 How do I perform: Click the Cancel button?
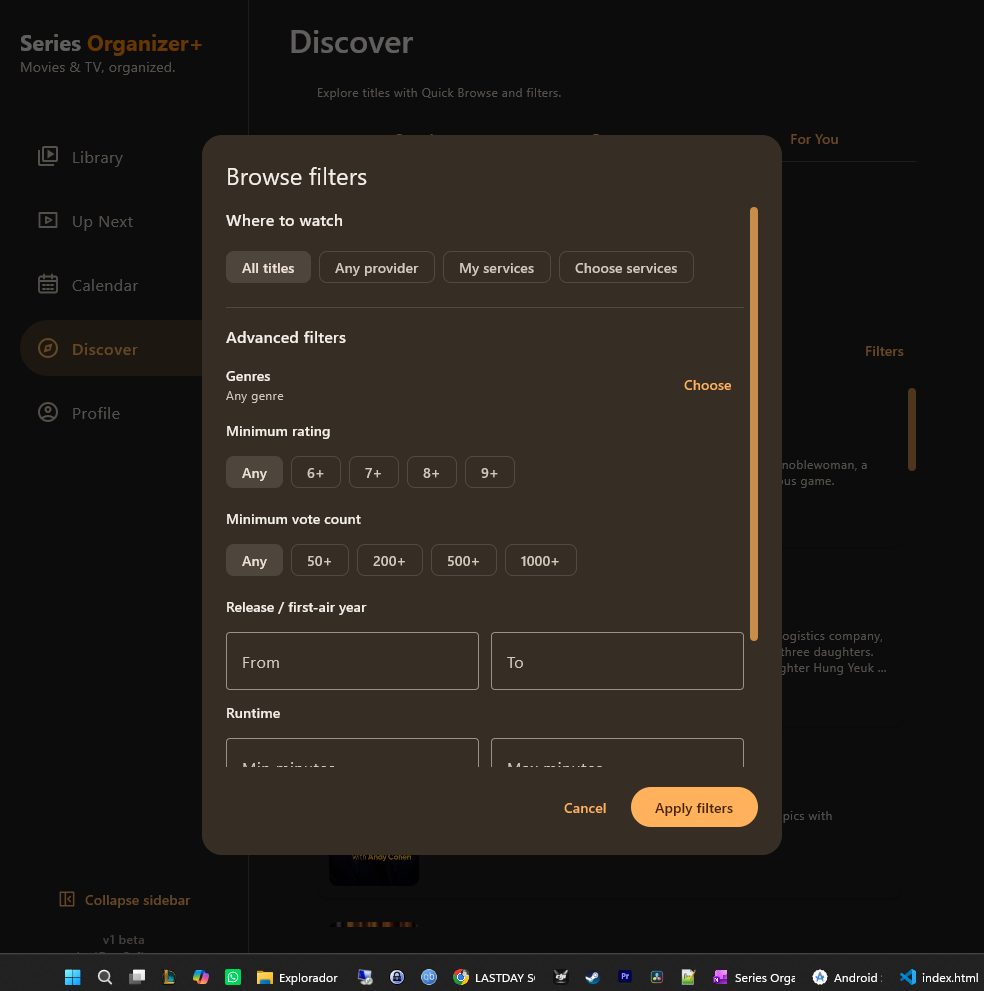(585, 807)
